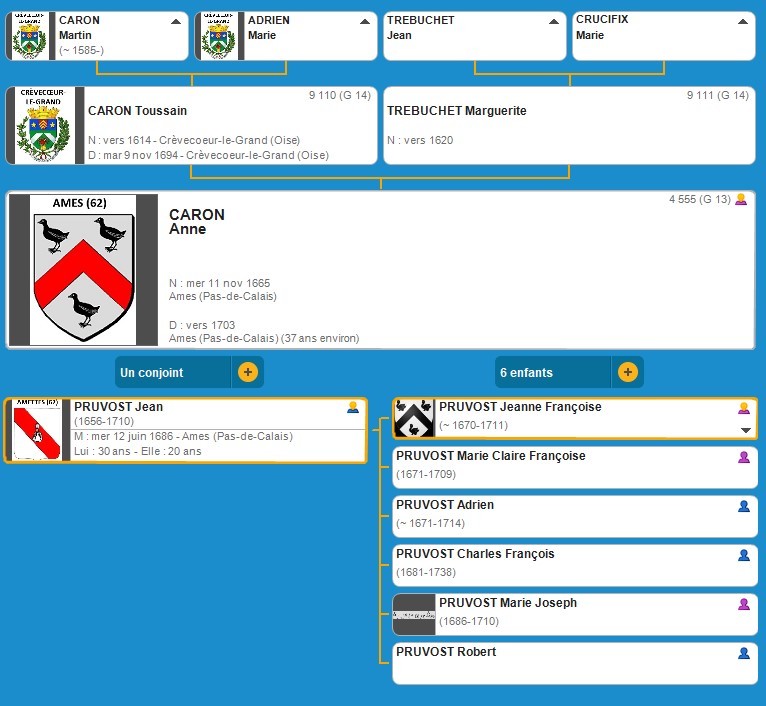Click the male icon beside PRUVOST Adrien
Screen dimensions: 766x706
tap(743, 506)
